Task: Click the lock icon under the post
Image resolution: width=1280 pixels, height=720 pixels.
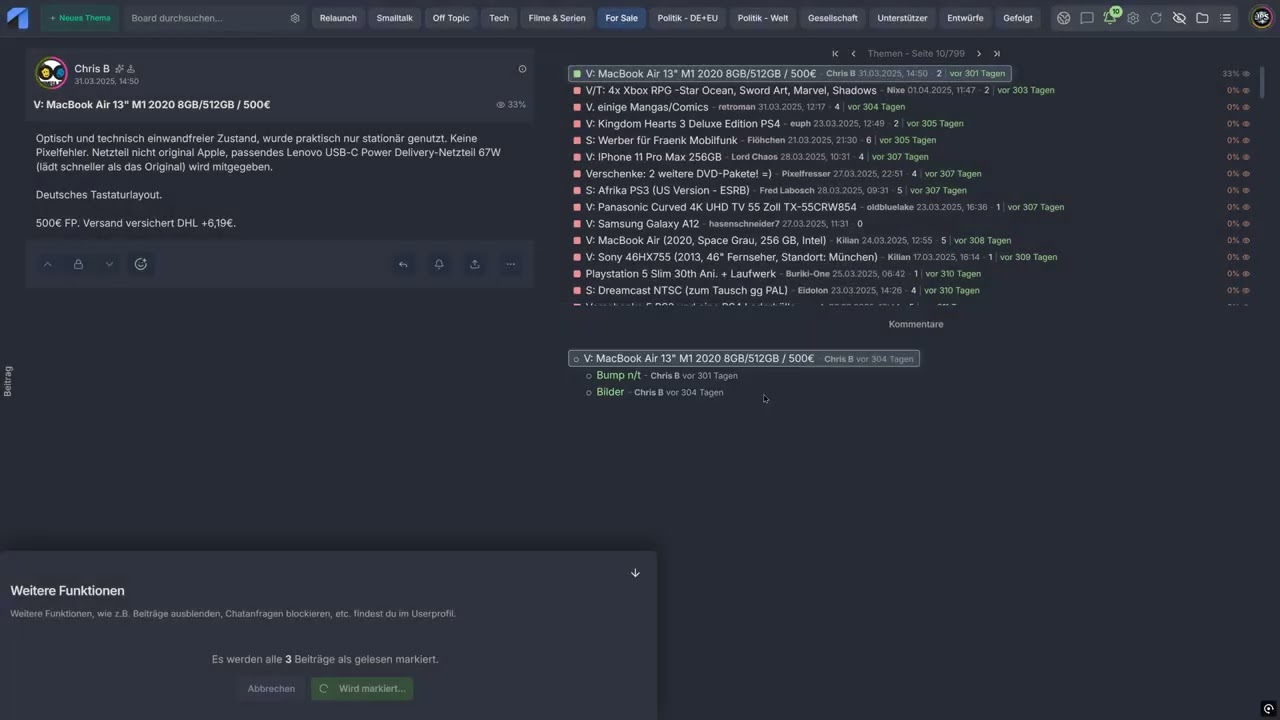Action: [78, 264]
